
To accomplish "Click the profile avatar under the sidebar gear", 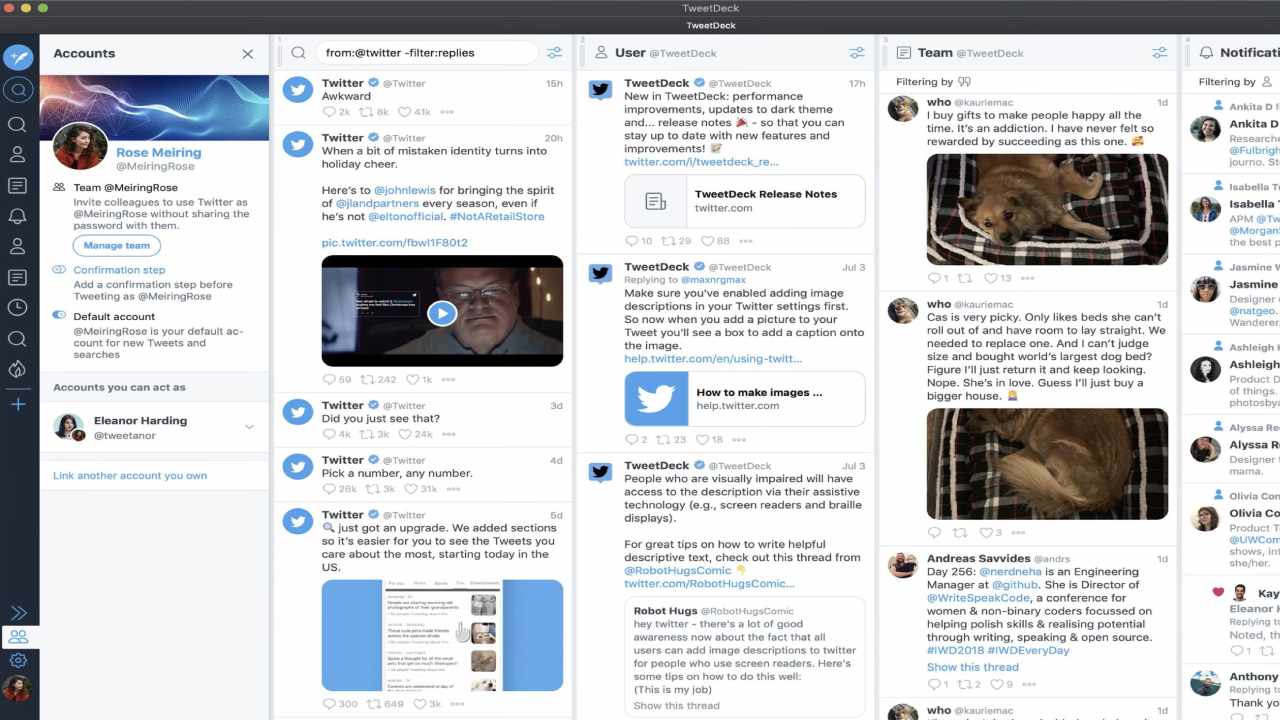I will click(x=17, y=689).
